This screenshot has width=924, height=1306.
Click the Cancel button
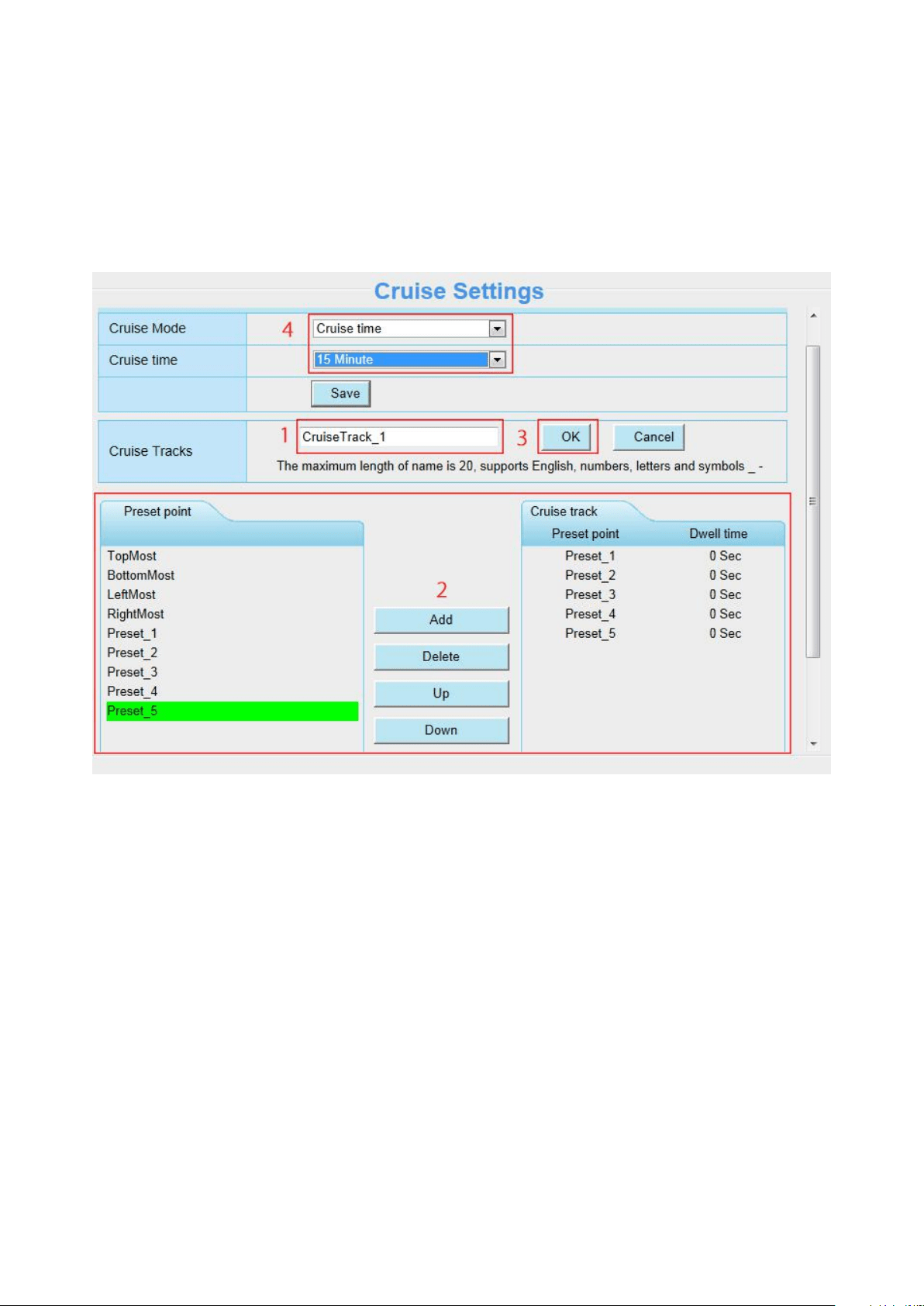649,437
